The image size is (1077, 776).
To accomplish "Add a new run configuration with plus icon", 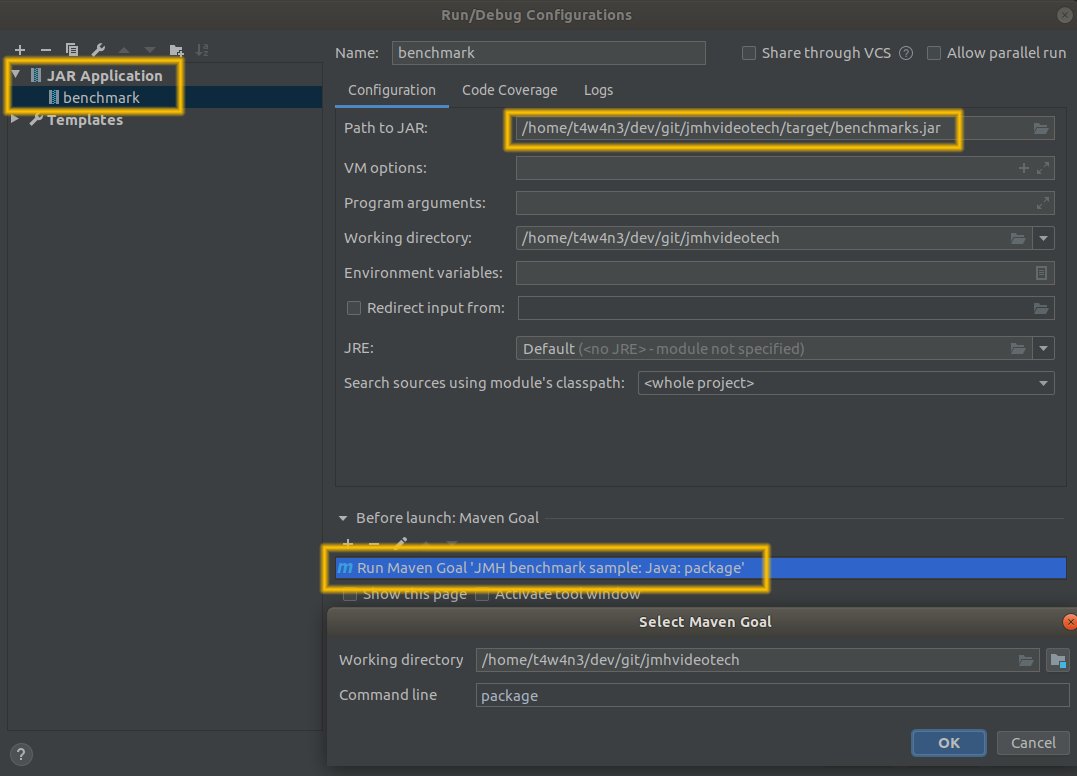I will pyautogui.click(x=19, y=50).
